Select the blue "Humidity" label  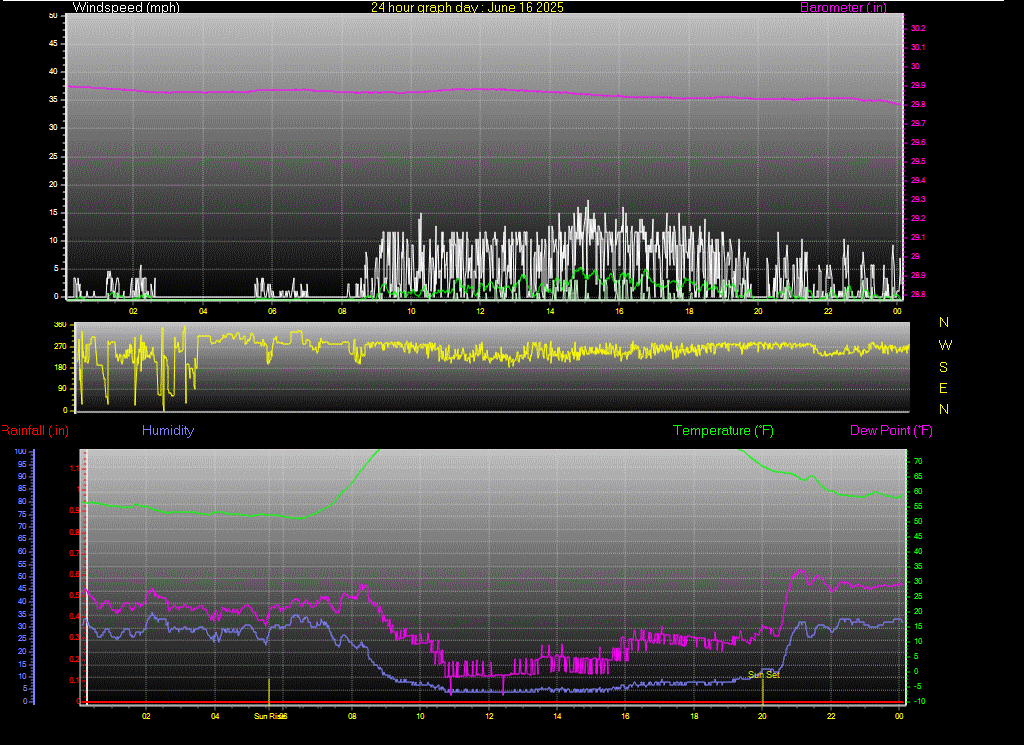168,430
